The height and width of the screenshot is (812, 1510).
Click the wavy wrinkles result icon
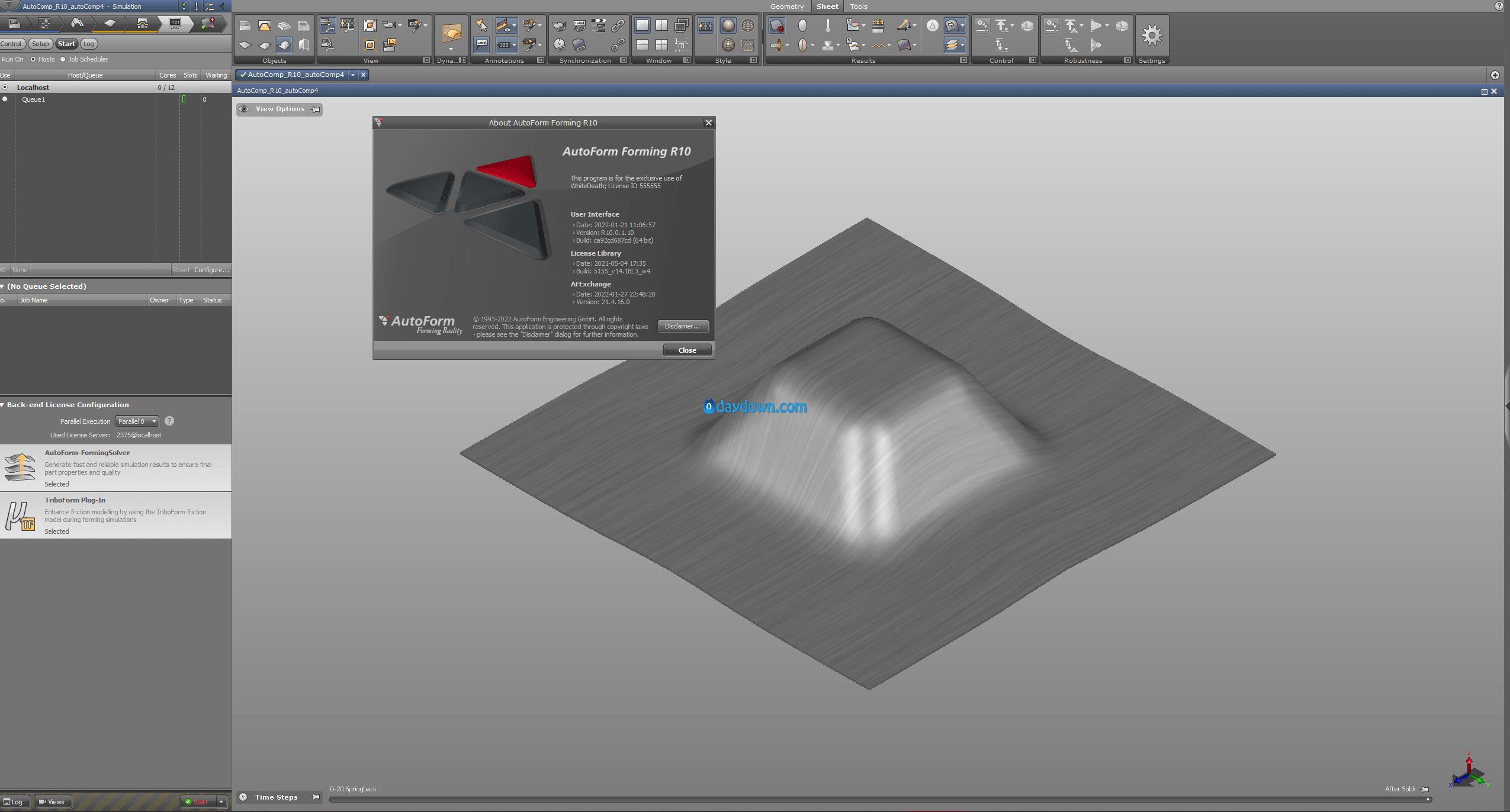(879, 45)
